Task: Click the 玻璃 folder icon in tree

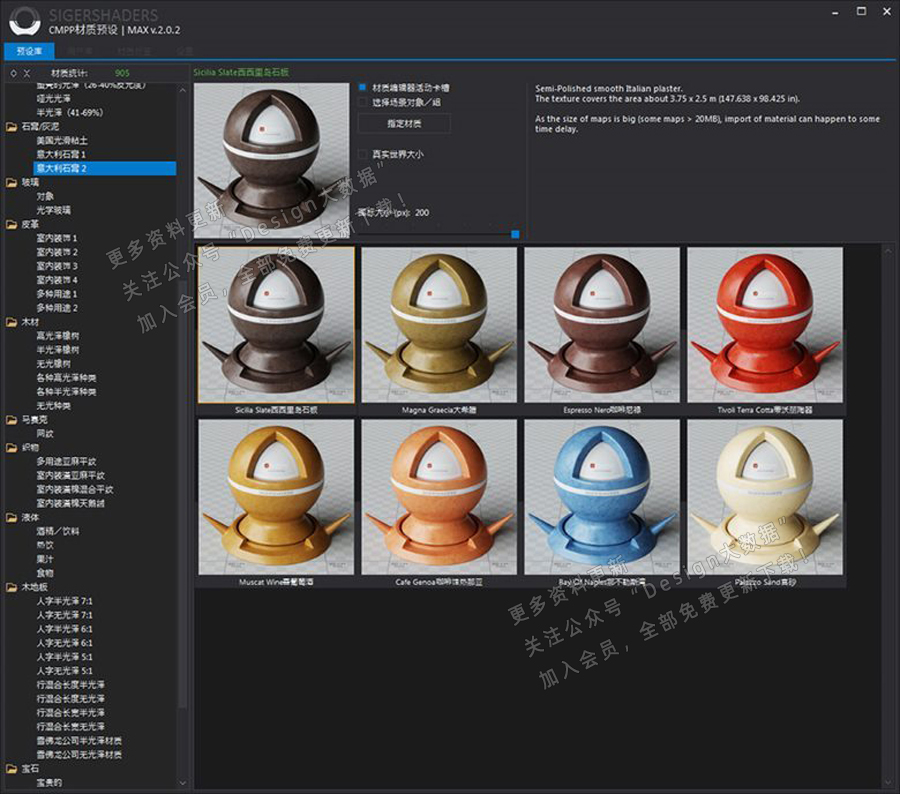Action: pyautogui.click(x=12, y=183)
